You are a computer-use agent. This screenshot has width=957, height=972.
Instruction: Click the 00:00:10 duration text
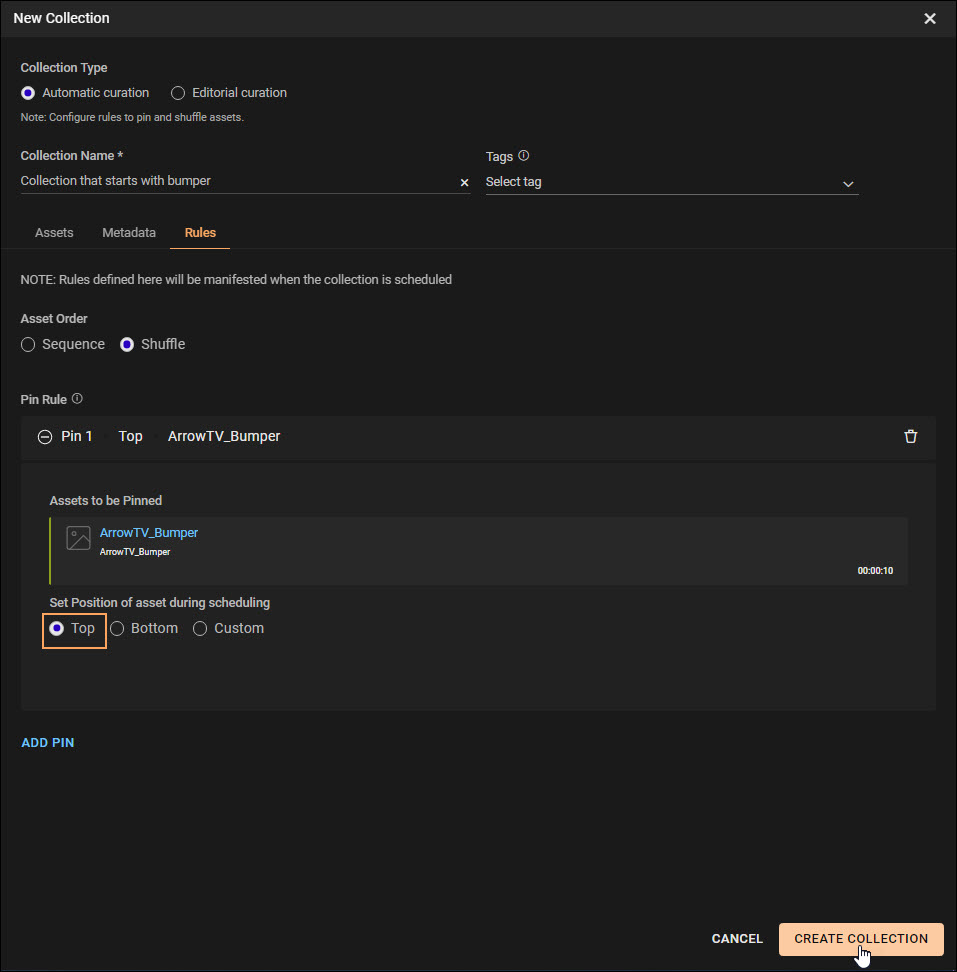click(x=875, y=570)
